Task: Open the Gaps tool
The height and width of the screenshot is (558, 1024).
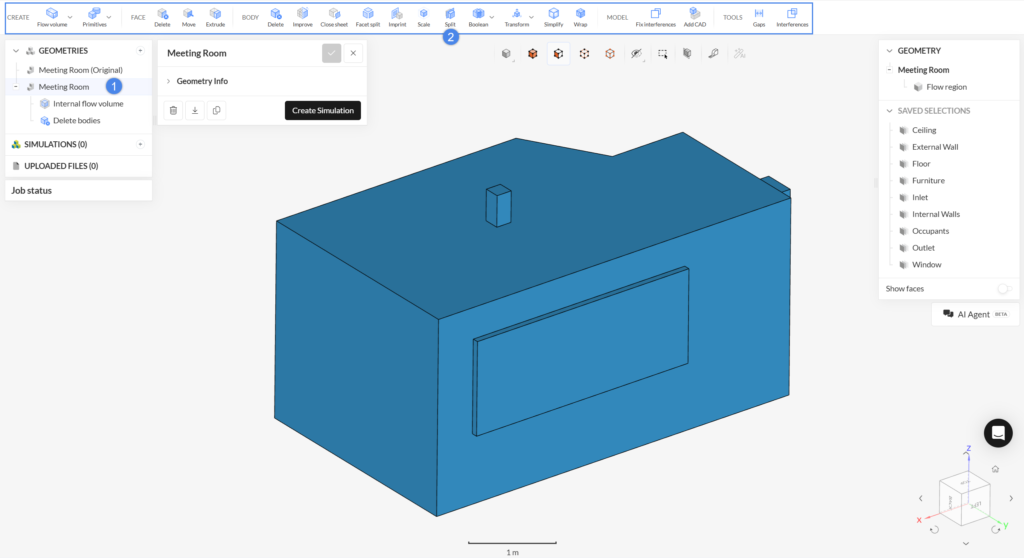Action: pos(759,17)
